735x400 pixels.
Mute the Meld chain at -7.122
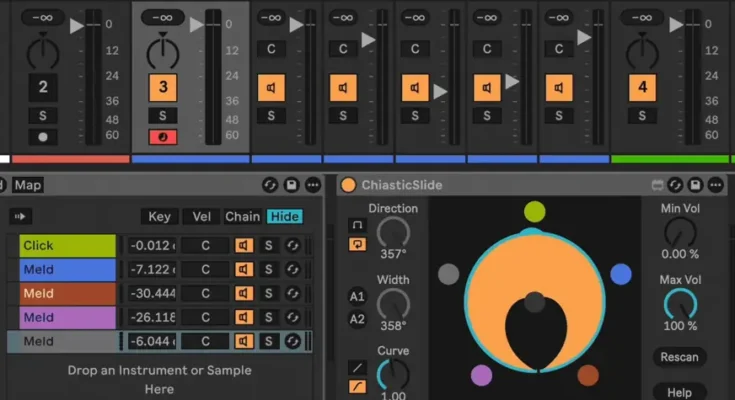click(x=244, y=269)
